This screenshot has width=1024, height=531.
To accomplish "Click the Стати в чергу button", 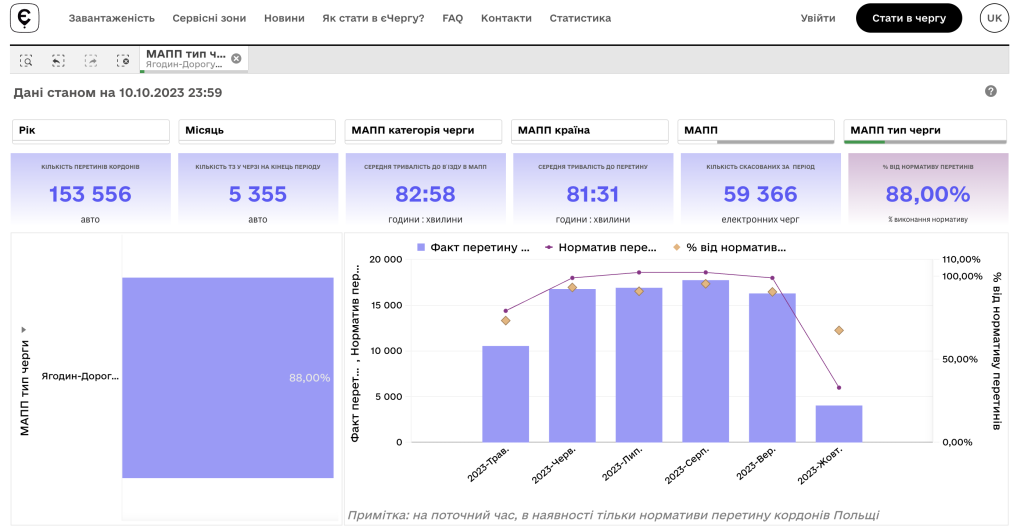I will pos(908,18).
